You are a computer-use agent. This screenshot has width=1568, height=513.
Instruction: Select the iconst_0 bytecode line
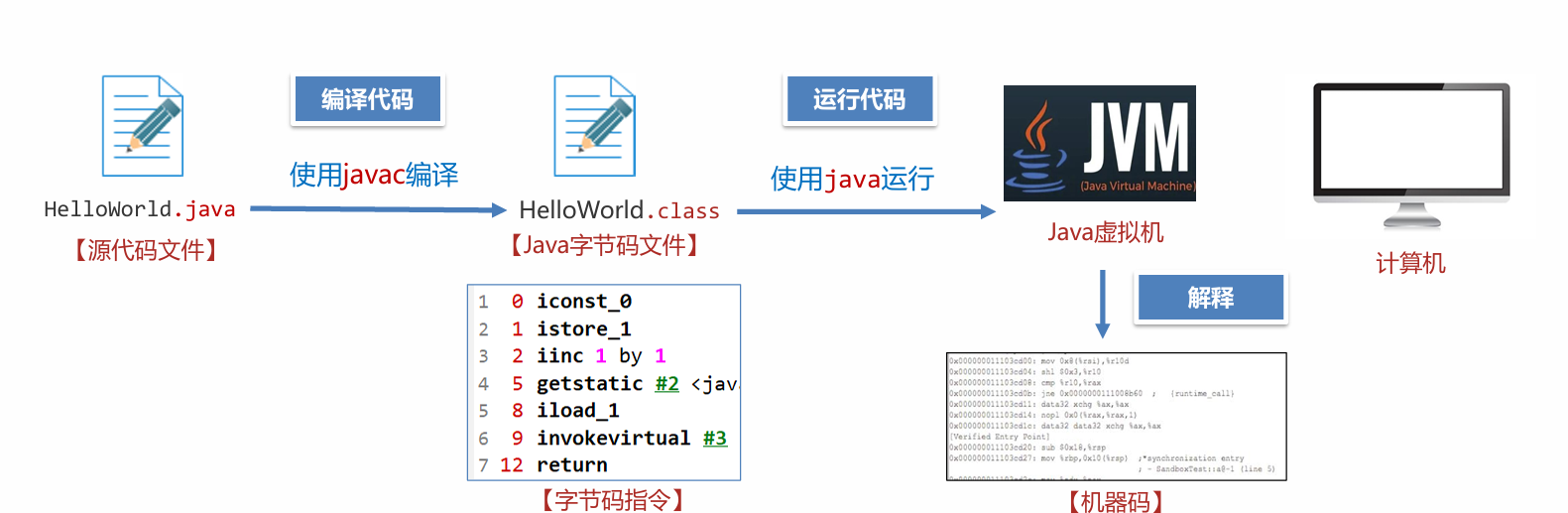(x=583, y=302)
